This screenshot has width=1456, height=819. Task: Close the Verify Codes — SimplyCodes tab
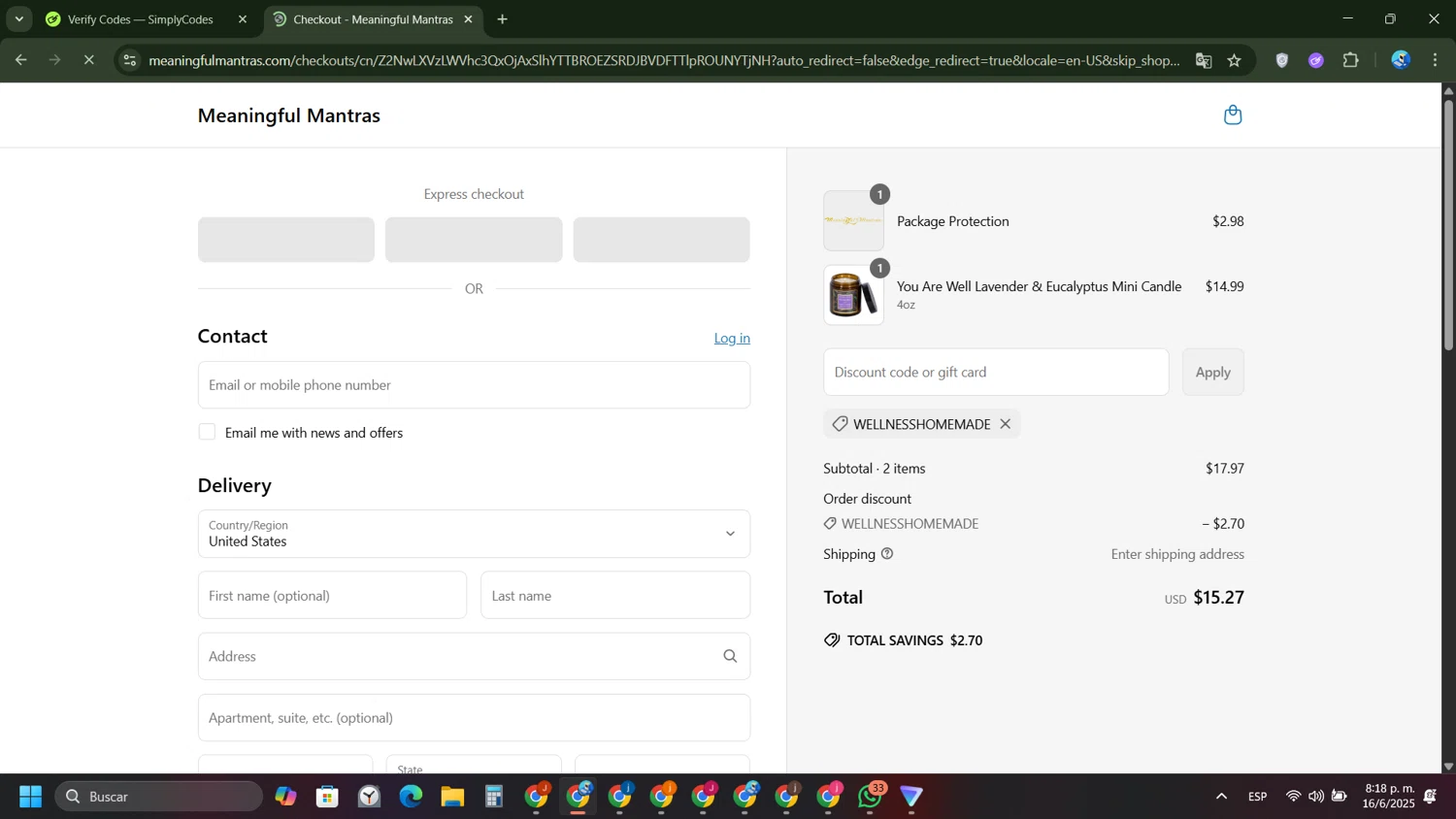click(243, 19)
